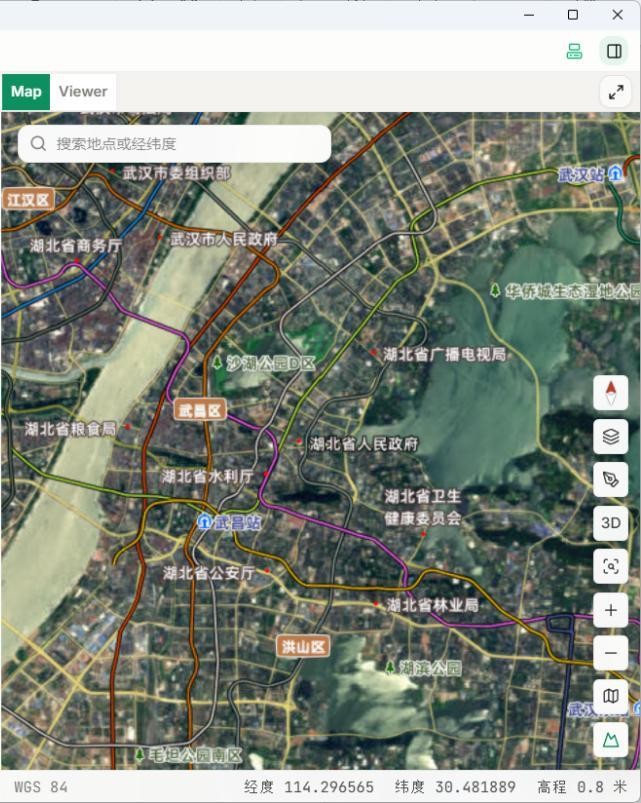Select the Map tab
This screenshot has width=641, height=803.
coord(26,92)
